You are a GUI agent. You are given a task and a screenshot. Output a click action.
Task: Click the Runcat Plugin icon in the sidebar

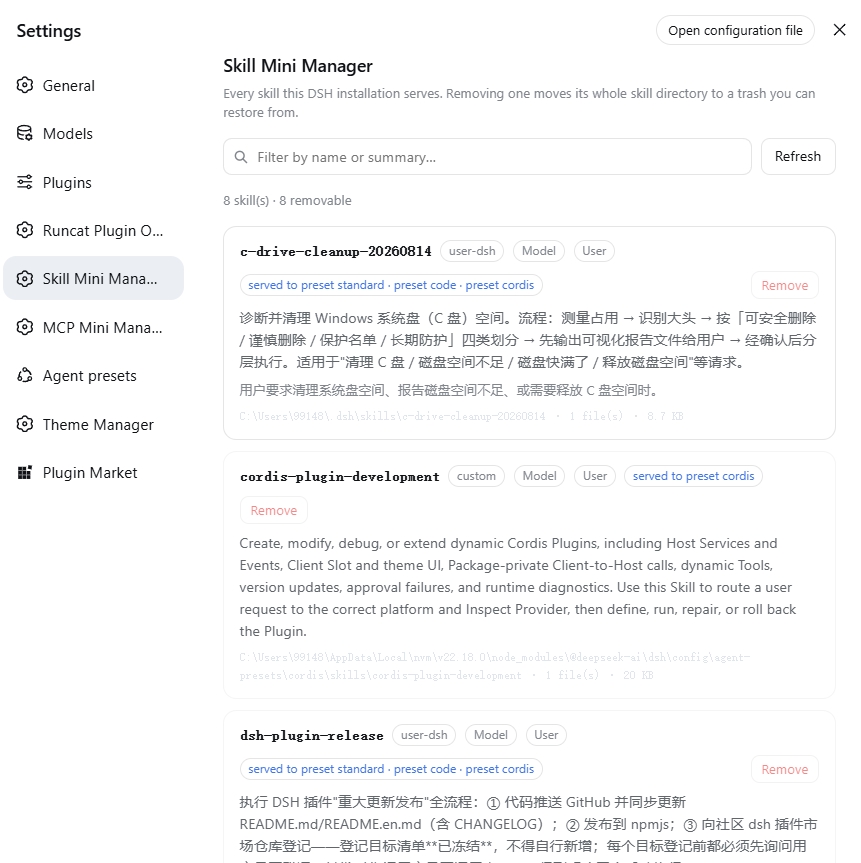(x=25, y=230)
